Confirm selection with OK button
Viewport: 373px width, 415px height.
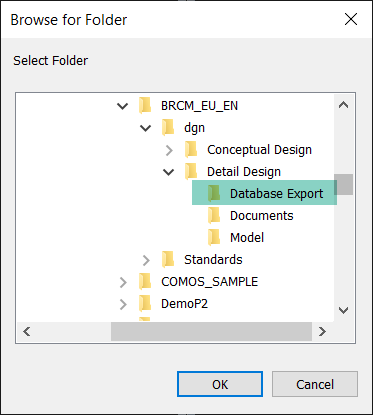(220, 384)
